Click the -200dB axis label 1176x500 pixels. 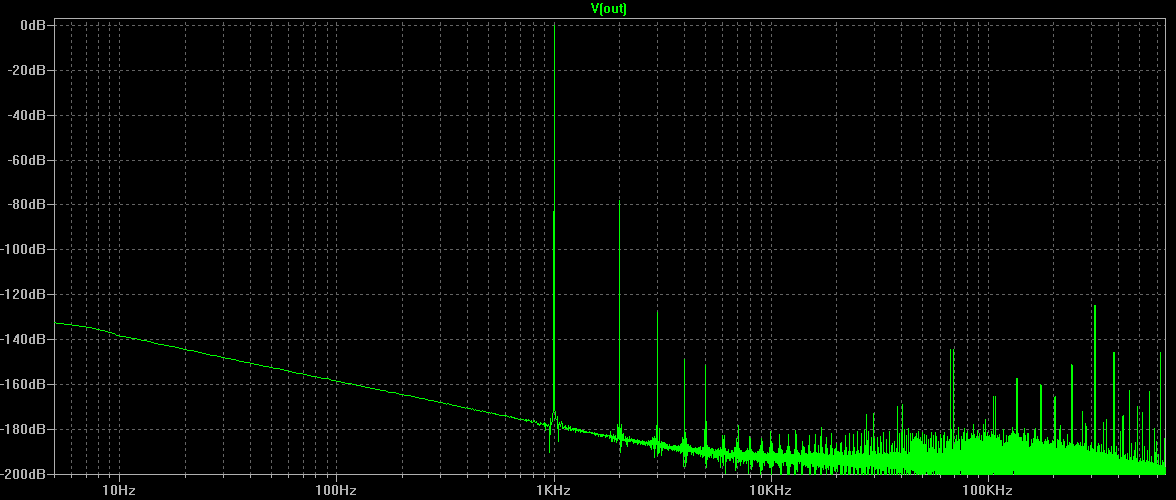point(24,475)
